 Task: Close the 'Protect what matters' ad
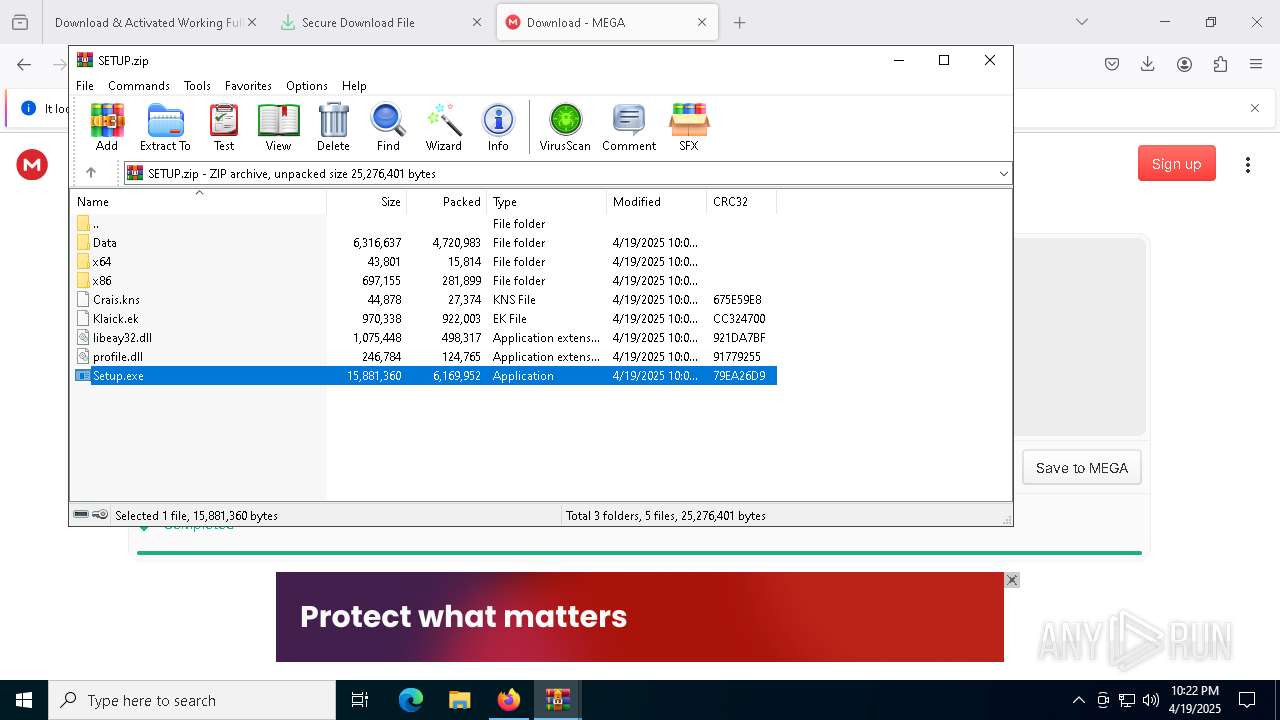click(x=1012, y=580)
